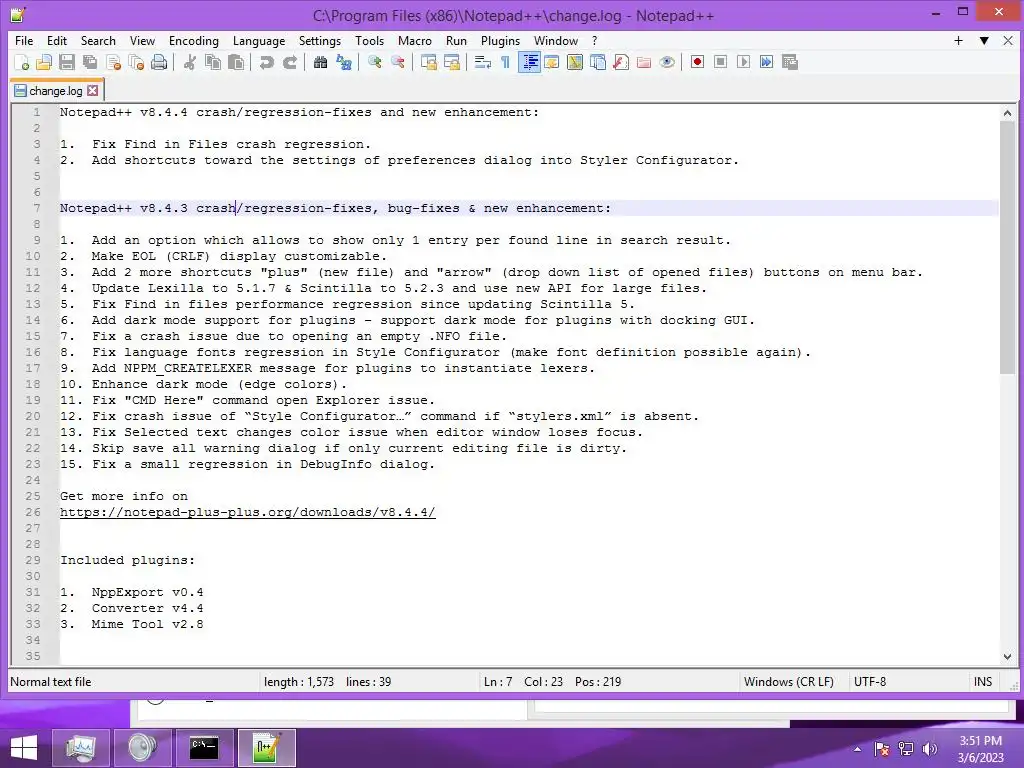Screen dimensions: 1024x768
Task: Click the Redo arrow icon
Action: [x=290, y=62]
